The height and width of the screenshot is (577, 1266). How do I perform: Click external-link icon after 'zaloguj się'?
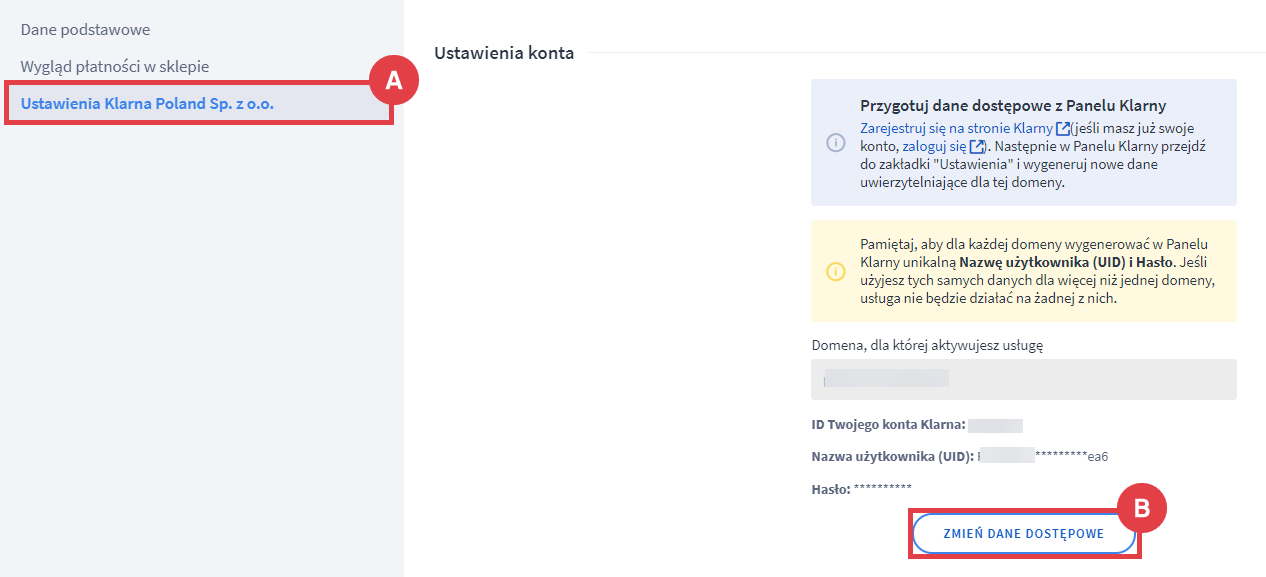(978, 146)
